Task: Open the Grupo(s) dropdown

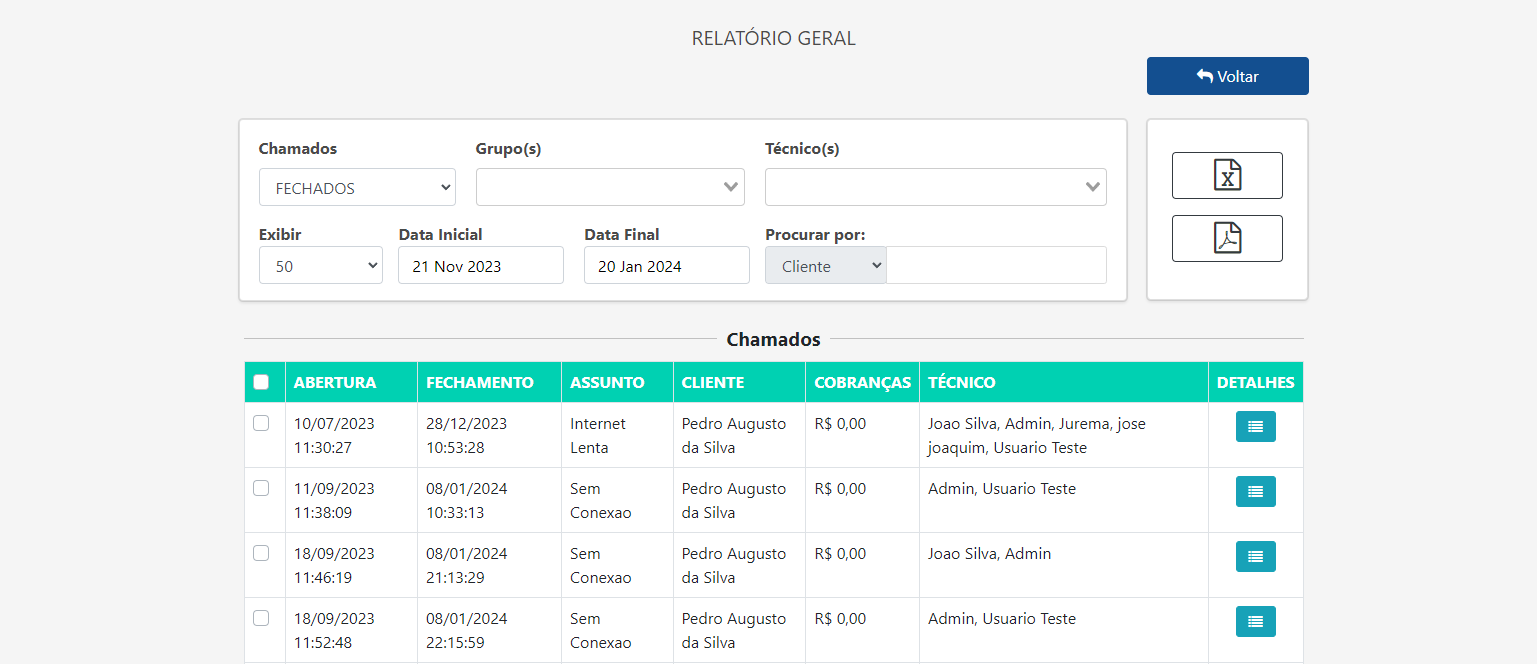Action: pos(610,187)
